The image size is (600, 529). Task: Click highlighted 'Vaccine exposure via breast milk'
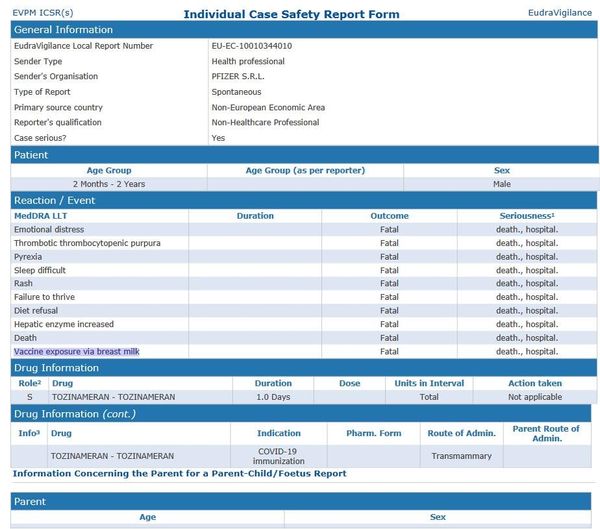(x=77, y=351)
